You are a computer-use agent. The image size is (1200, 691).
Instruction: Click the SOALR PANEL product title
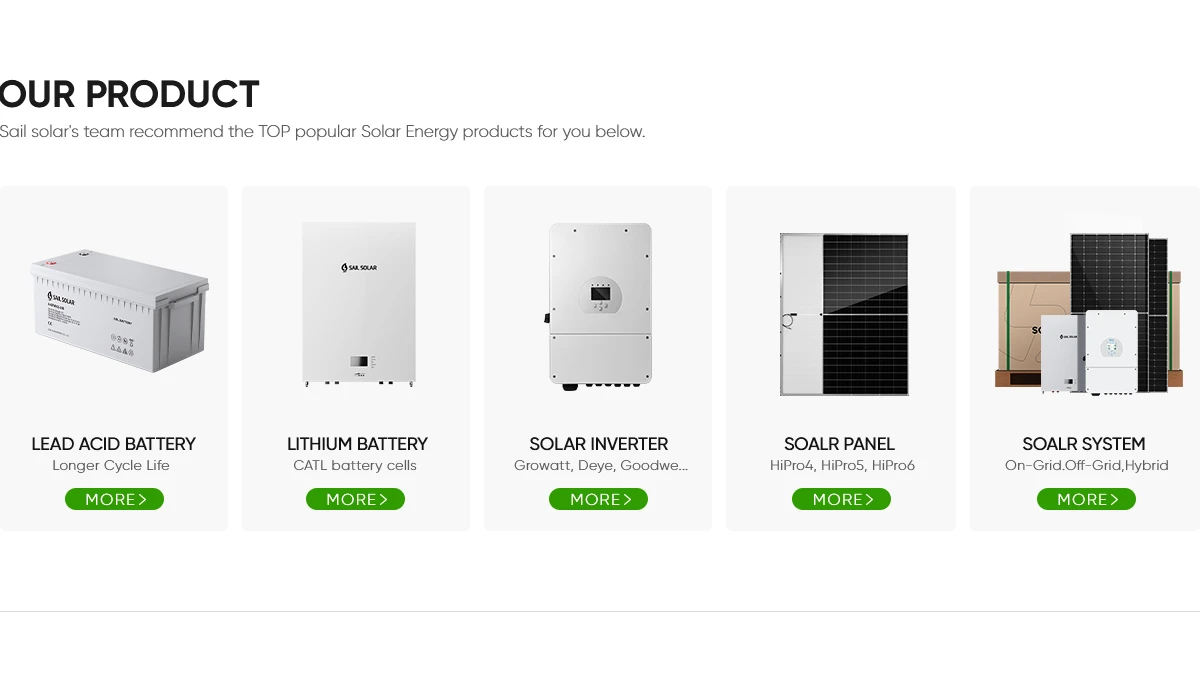coord(841,444)
